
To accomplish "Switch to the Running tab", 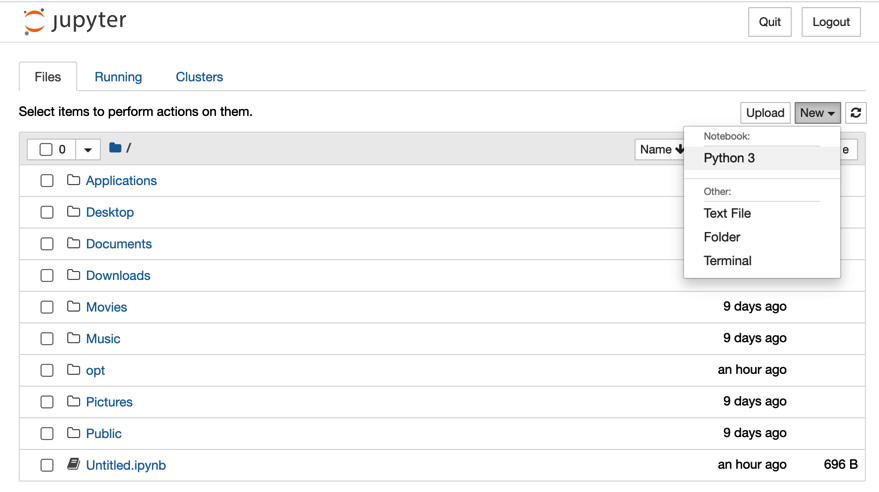I will [x=118, y=77].
